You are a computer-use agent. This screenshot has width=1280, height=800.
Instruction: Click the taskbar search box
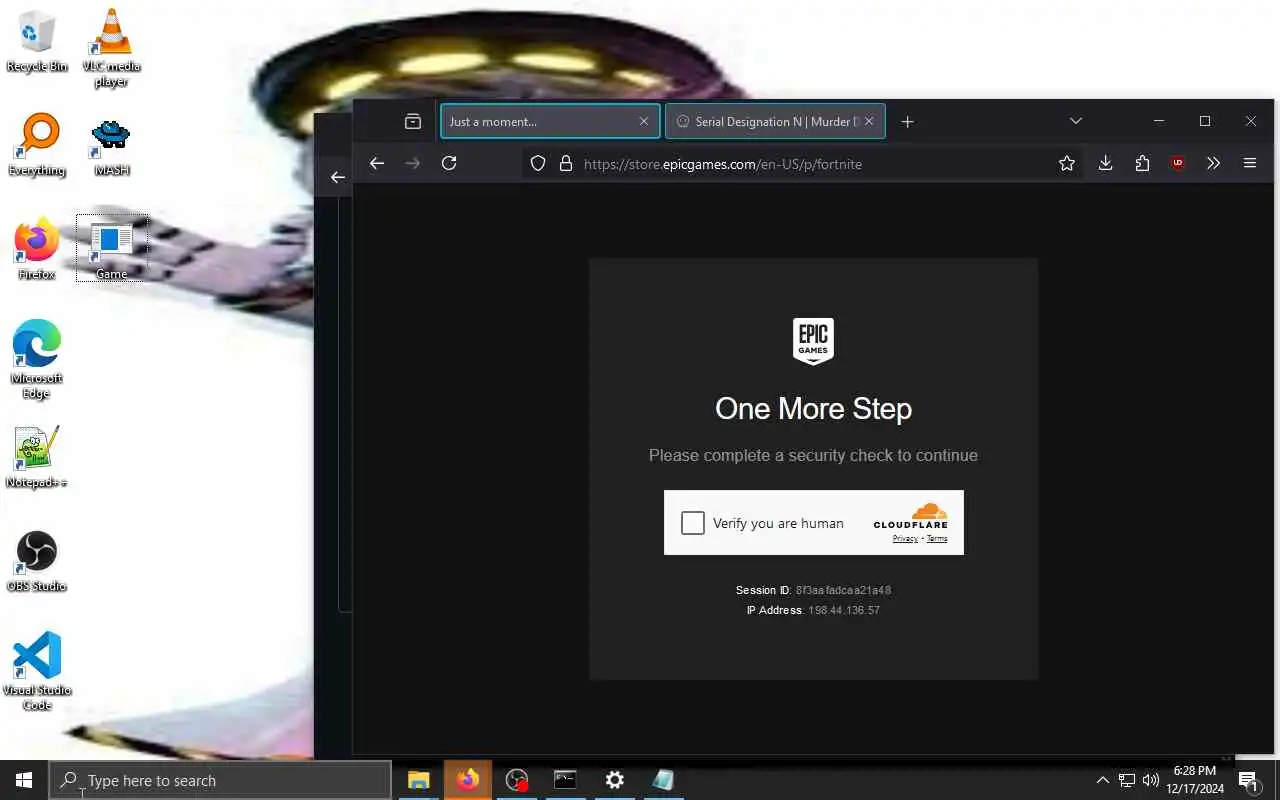coord(220,780)
